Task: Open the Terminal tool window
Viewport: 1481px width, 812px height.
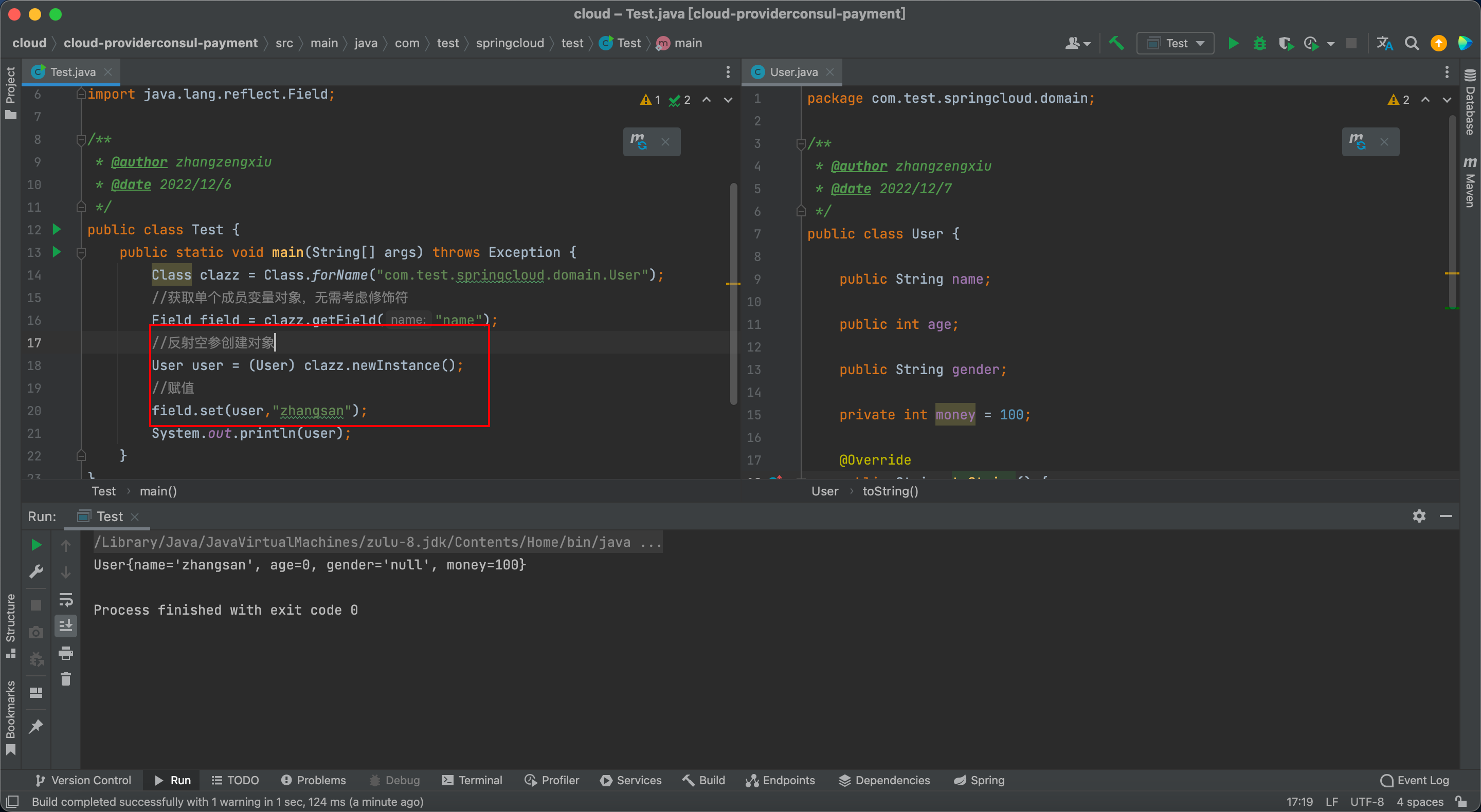Action: point(472,780)
